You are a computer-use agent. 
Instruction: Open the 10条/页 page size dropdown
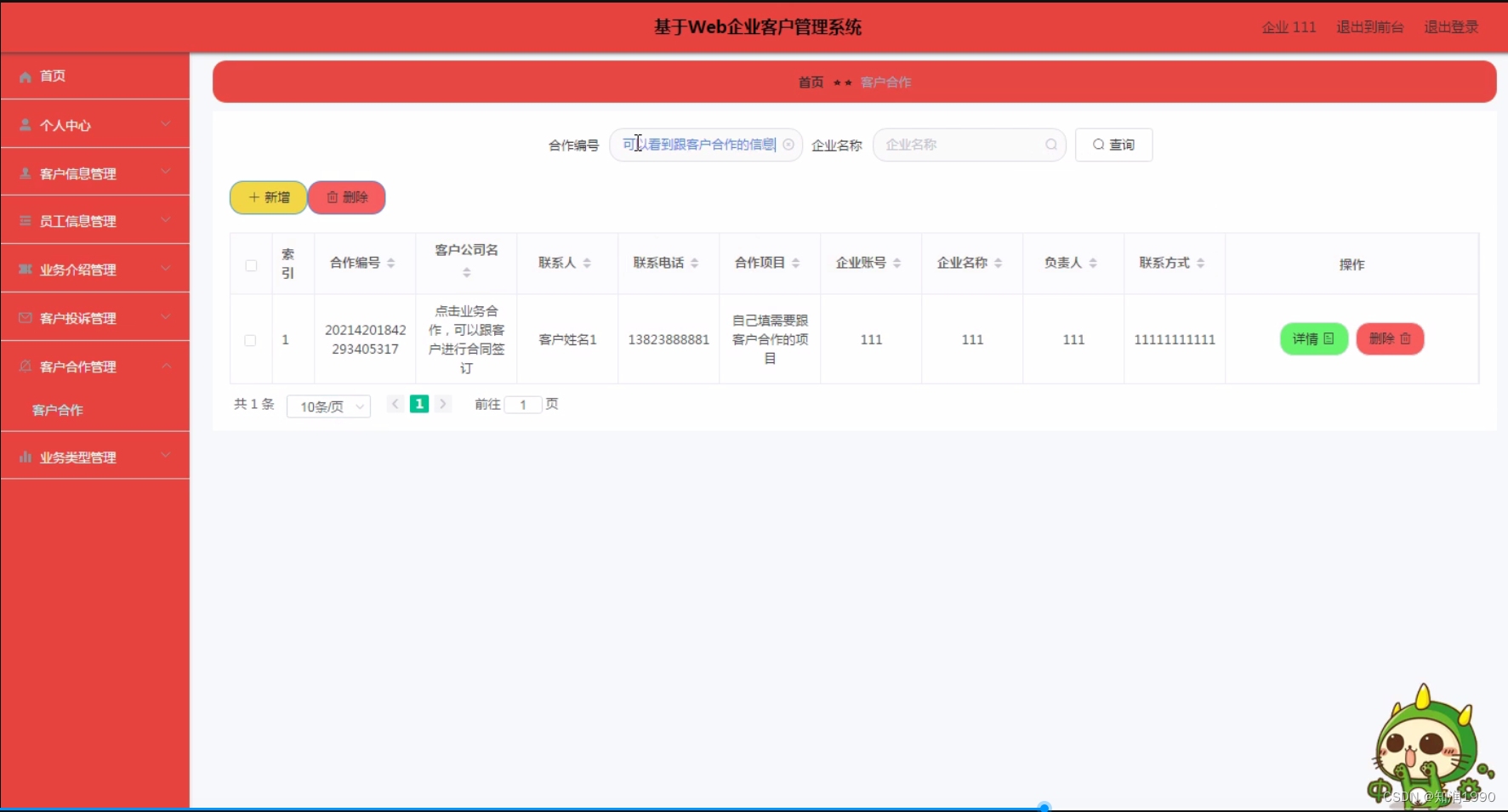point(328,406)
